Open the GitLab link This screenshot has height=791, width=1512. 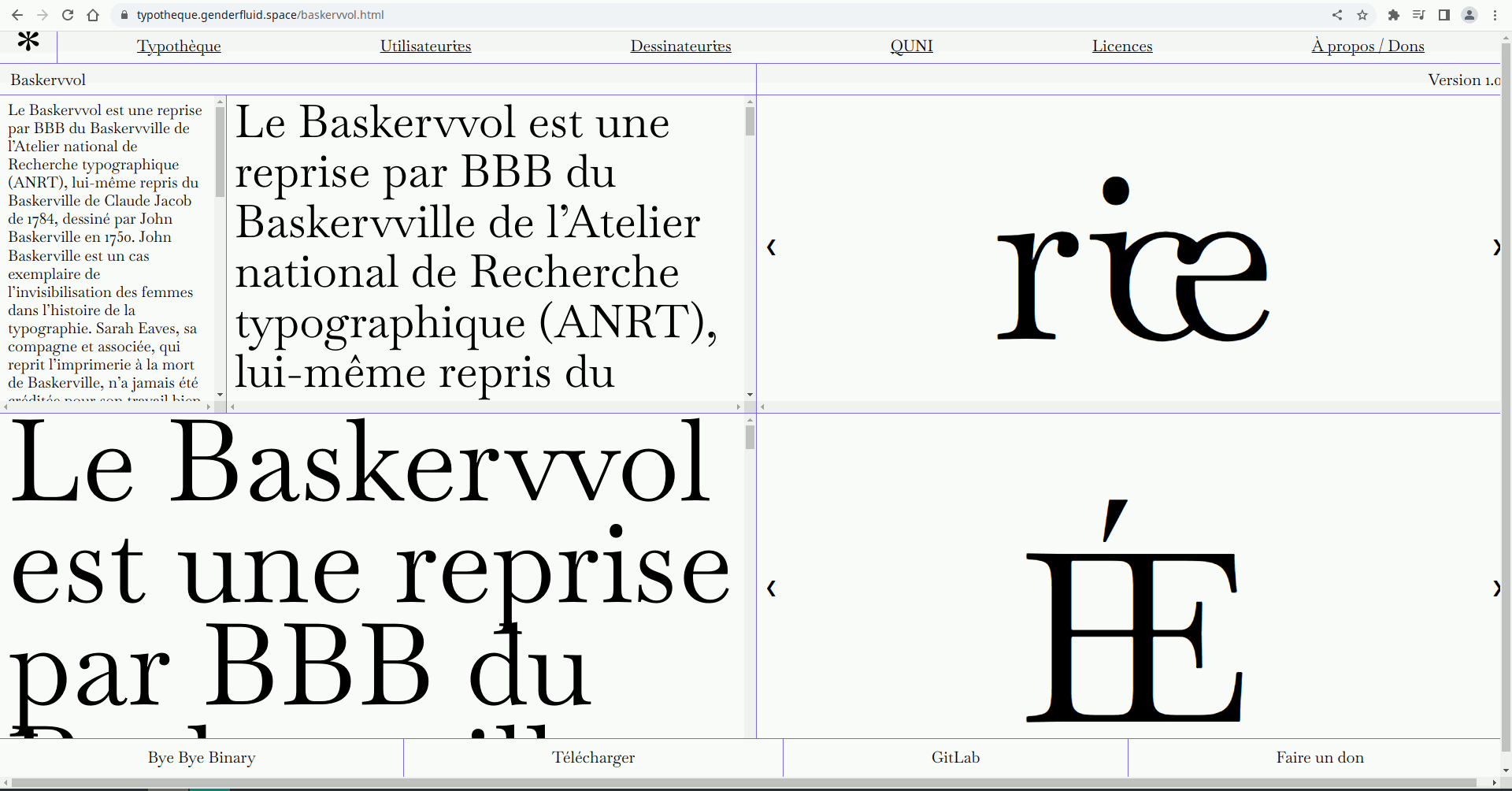[955, 758]
